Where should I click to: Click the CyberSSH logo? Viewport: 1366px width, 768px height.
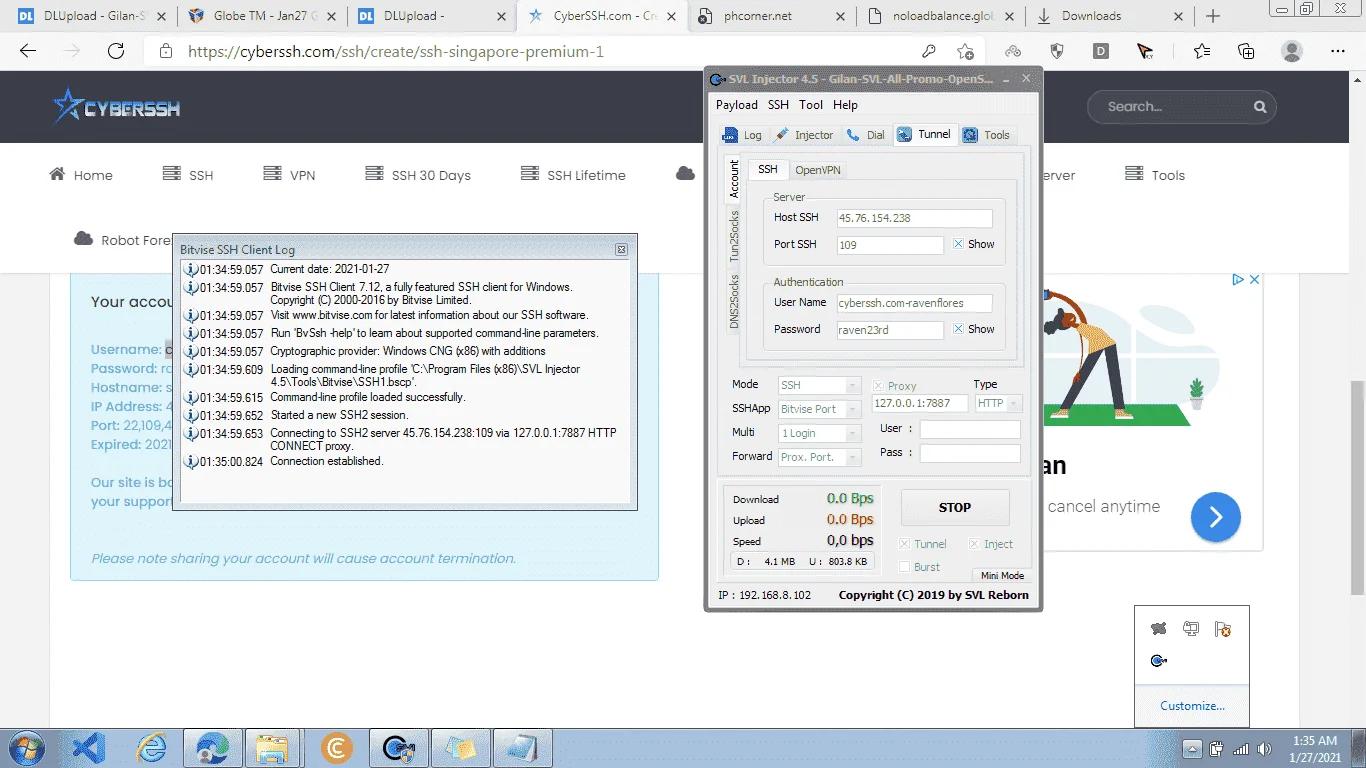tap(117, 107)
